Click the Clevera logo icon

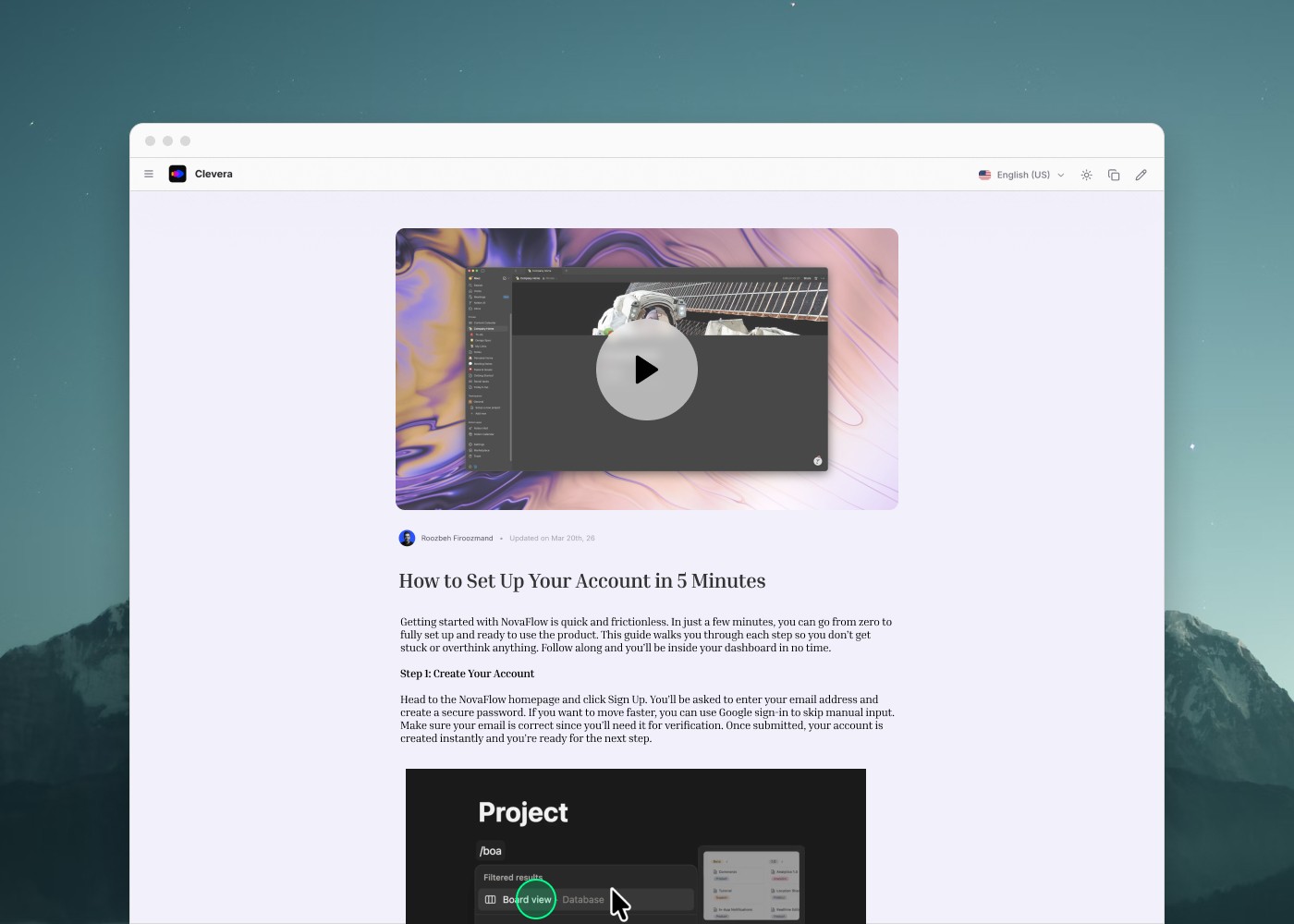177,174
